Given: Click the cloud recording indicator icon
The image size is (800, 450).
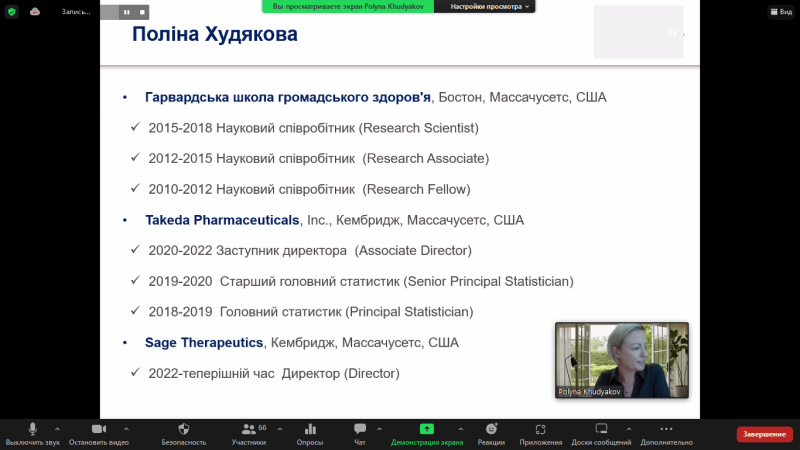Looking at the screenshot, I should [35, 12].
